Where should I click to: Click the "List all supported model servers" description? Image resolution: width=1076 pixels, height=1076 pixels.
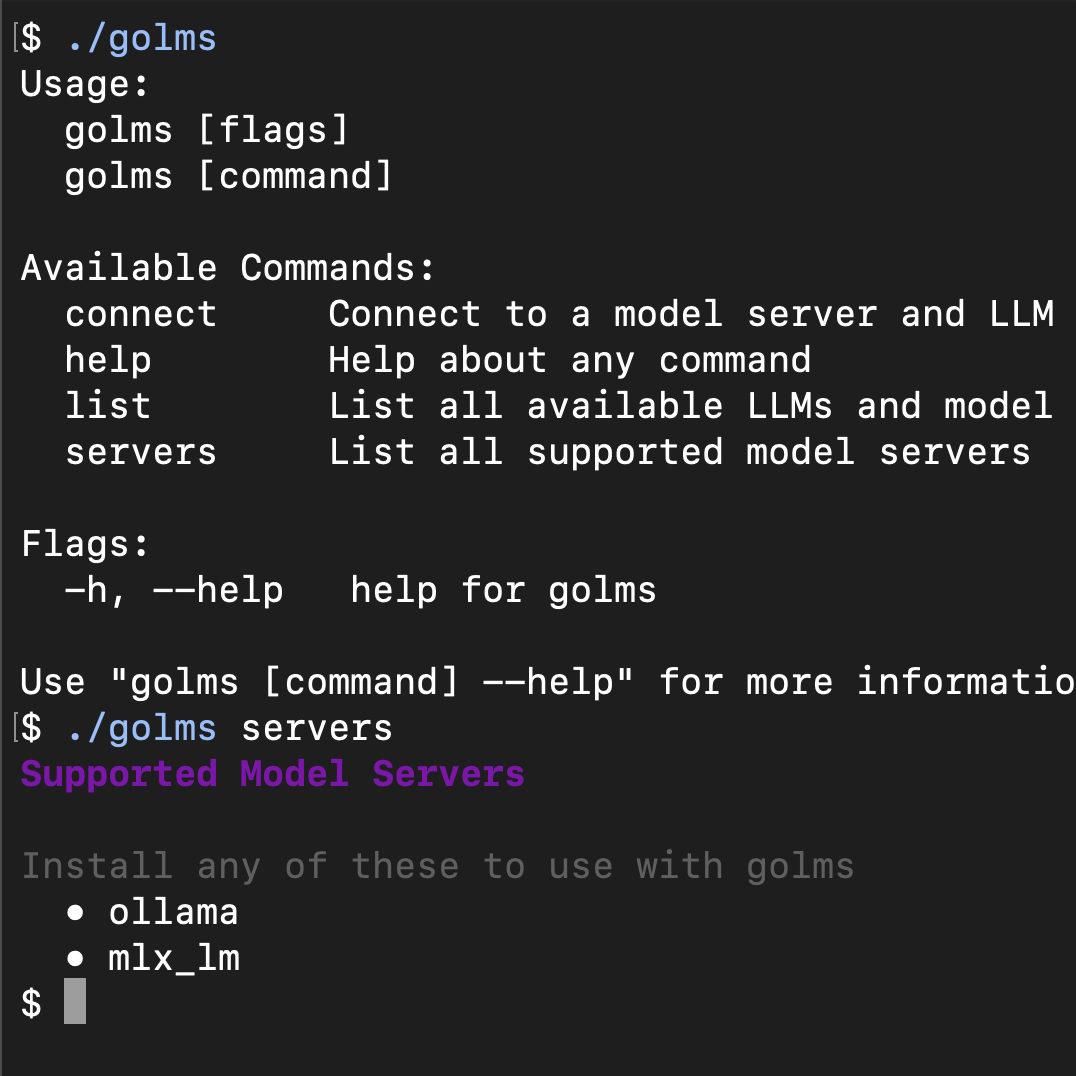click(679, 452)
